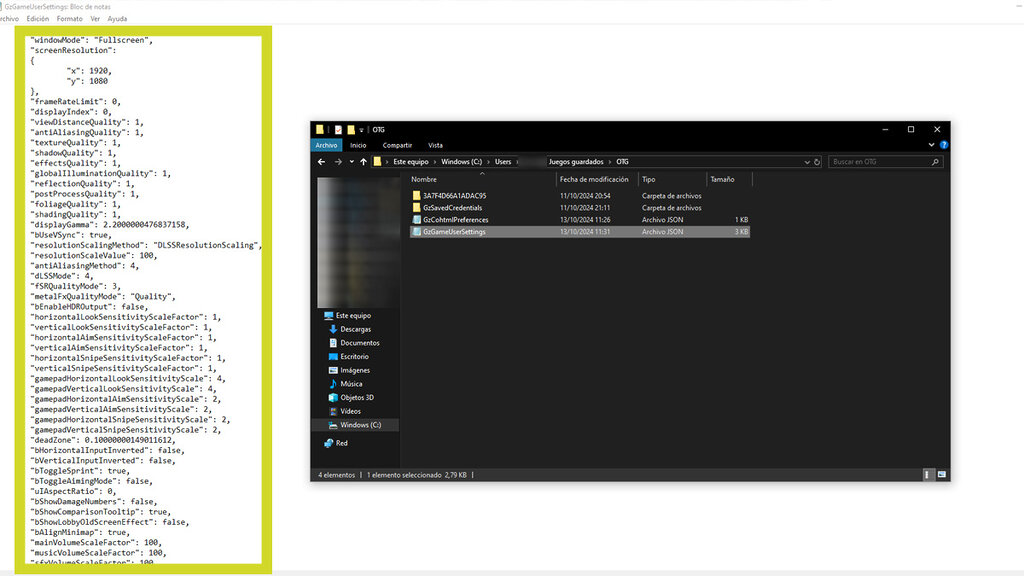
Task: Switch to large icons view in status bar
Action: tap(942, 473)
